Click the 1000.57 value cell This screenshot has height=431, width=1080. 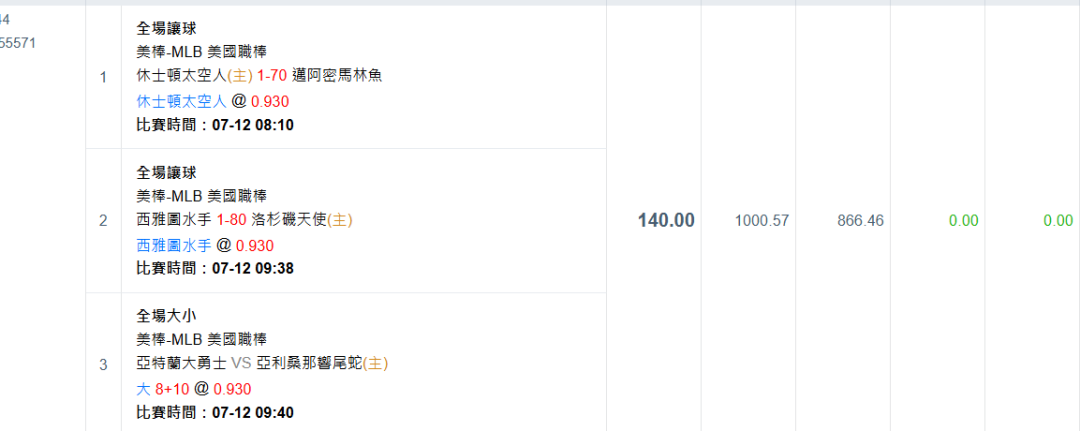(x=762, y=221)
